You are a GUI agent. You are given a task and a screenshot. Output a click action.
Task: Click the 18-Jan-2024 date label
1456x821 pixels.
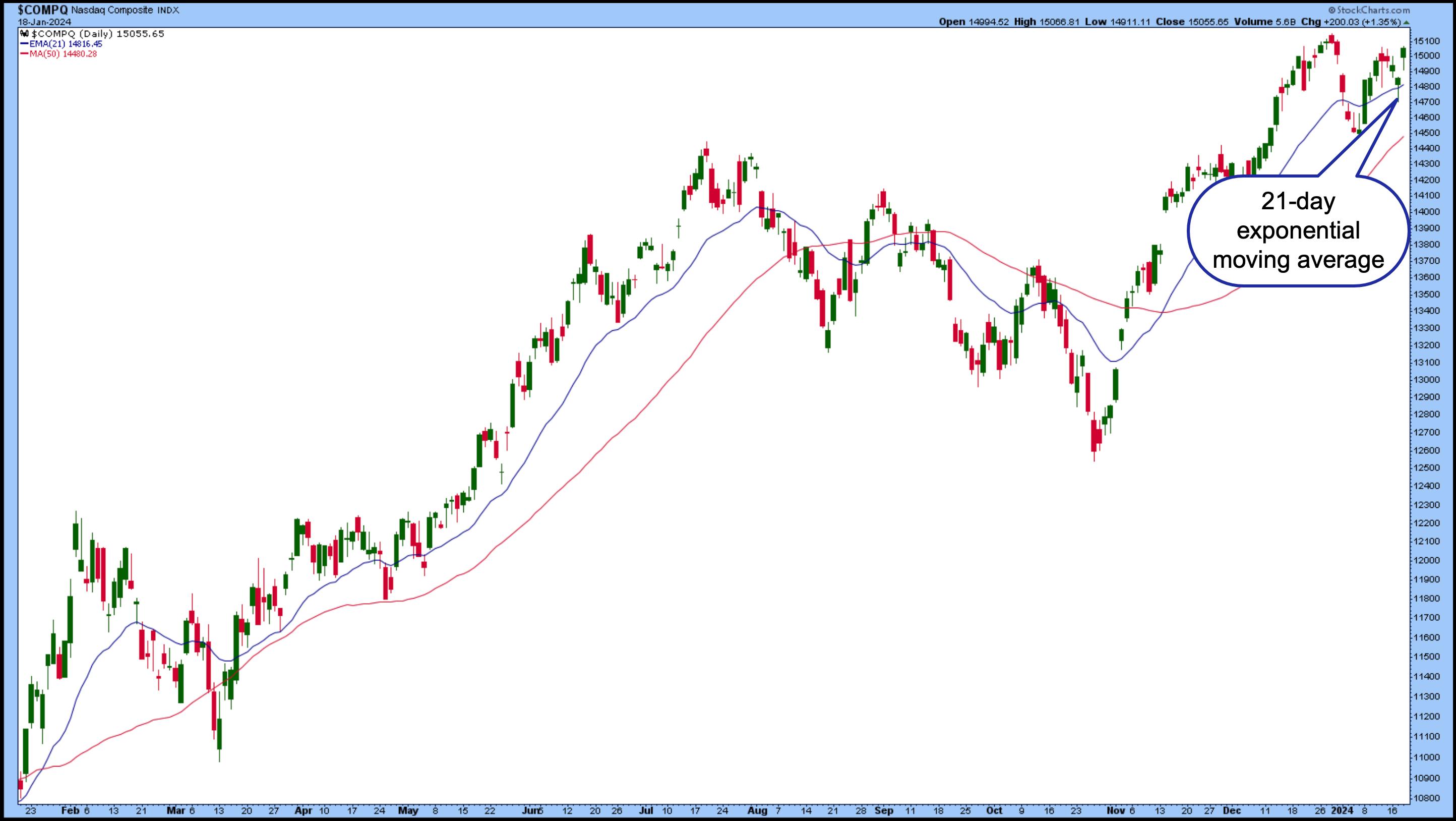(x=44, y=22)
